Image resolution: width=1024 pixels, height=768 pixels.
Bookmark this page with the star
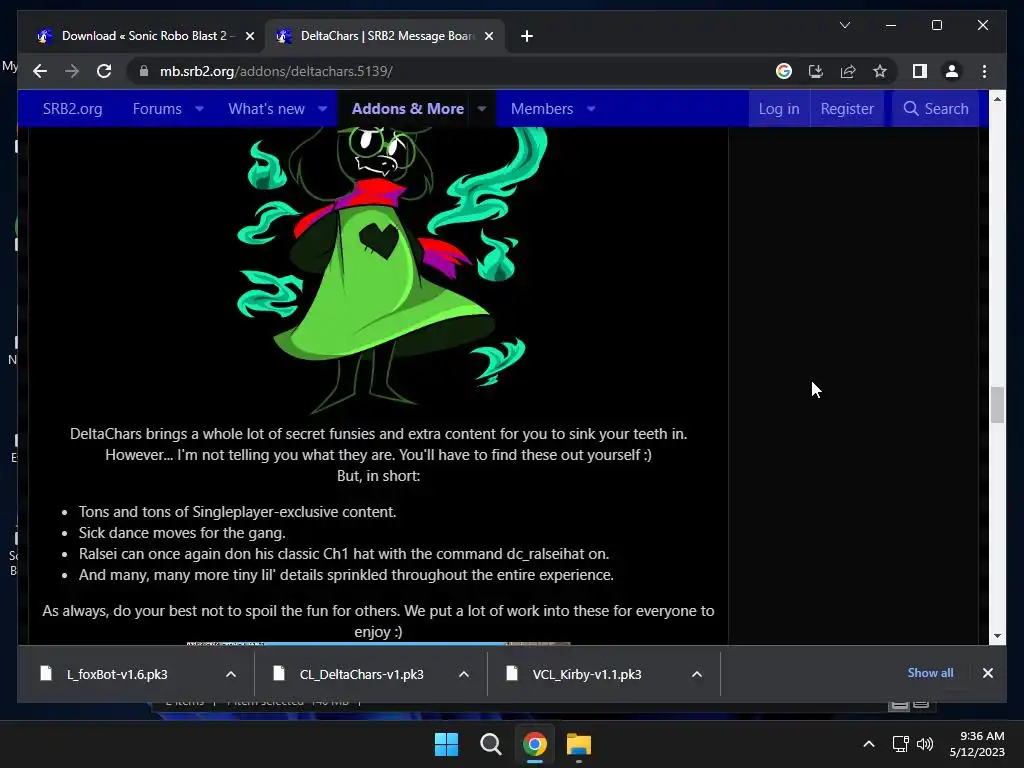tap(880, 71)
